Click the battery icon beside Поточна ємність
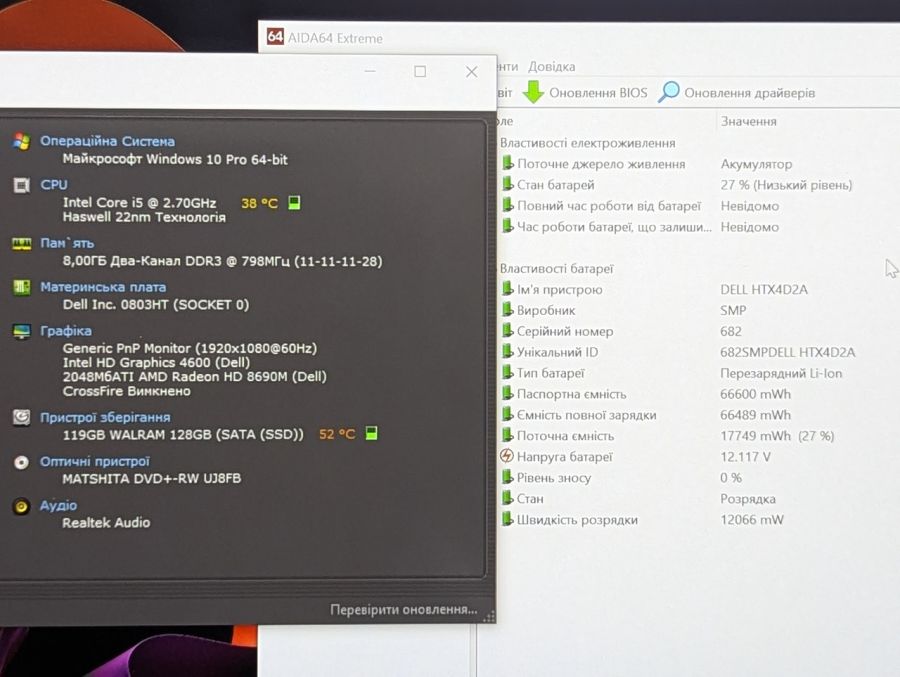Viewport: 900px width, 677px height. coord(507,436)
